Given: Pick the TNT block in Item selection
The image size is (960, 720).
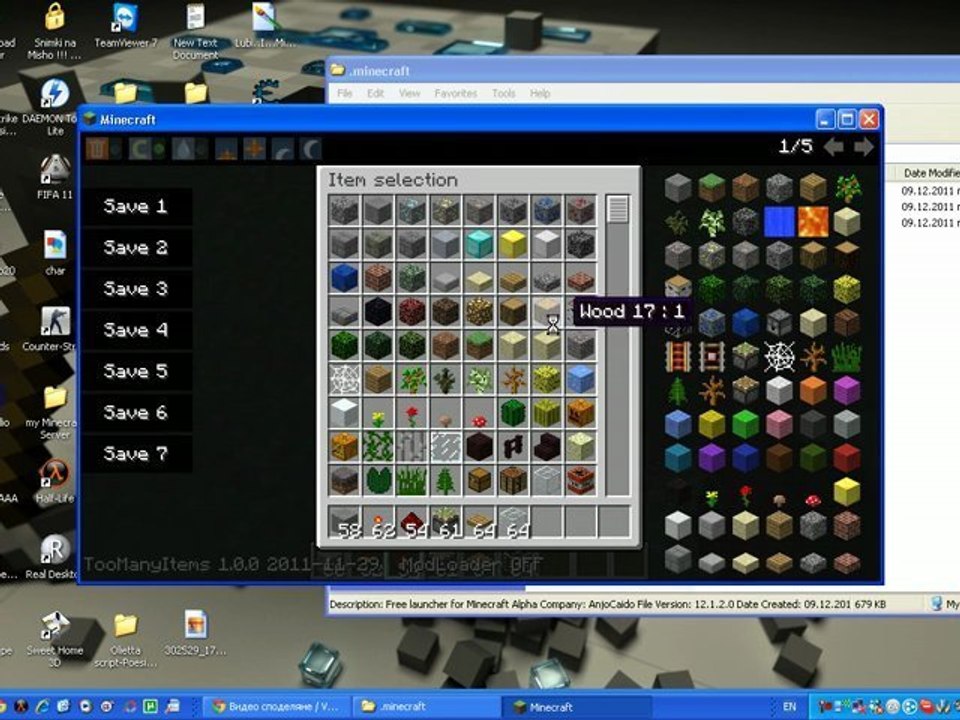Looking at the screenshot, I should 580,481.
